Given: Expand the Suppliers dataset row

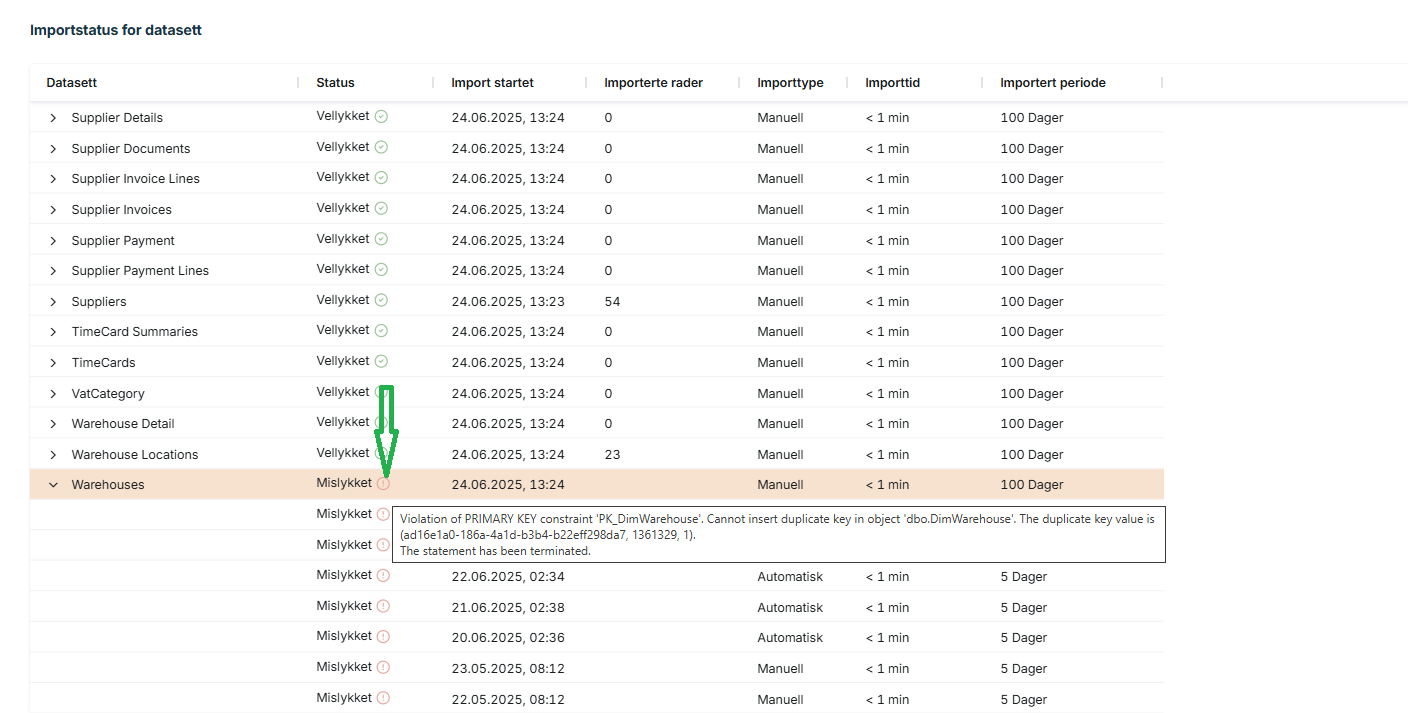Looking at the screenshot, I should pyautogui.click(x=54, y=302).
